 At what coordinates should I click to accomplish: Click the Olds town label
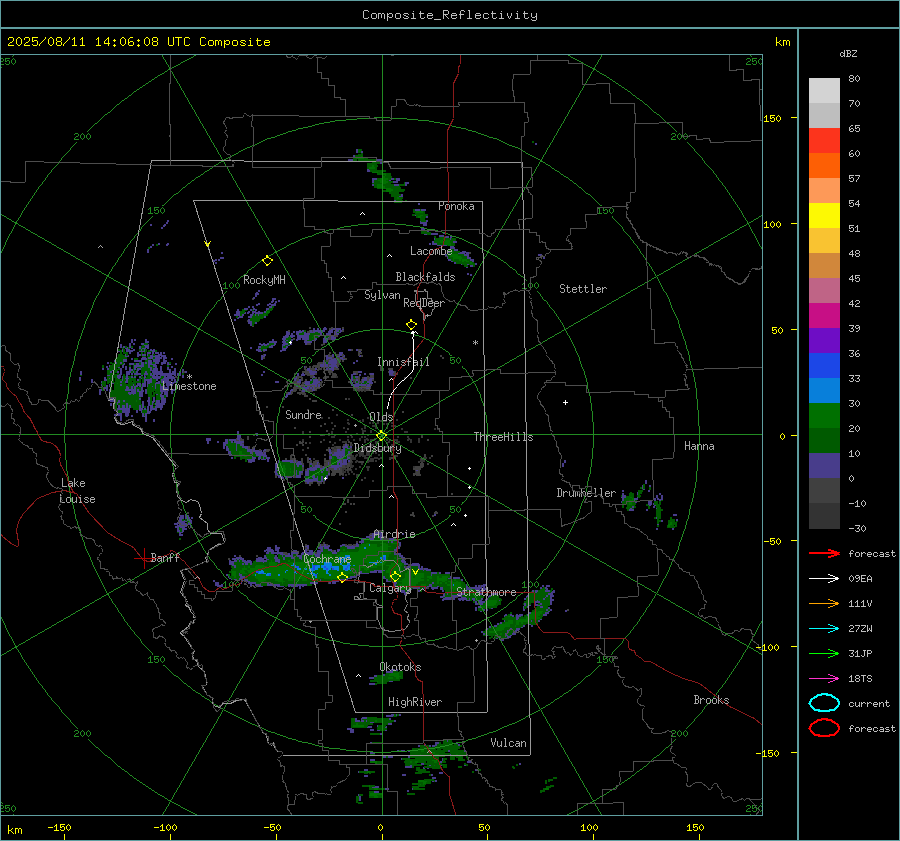click(x=381, y=417)
